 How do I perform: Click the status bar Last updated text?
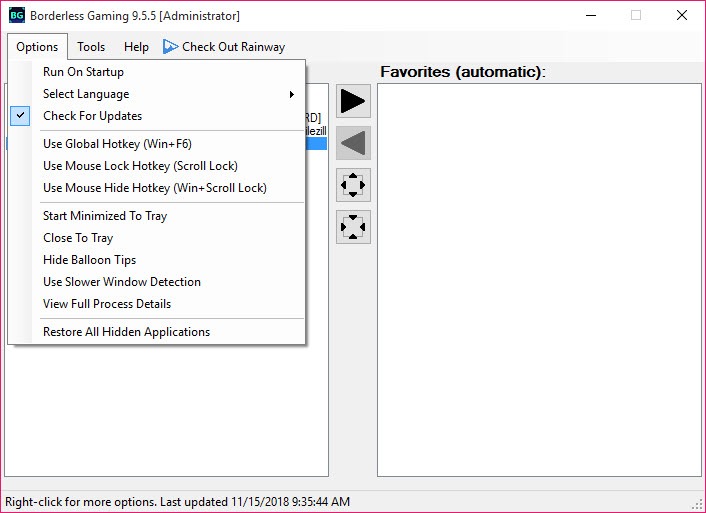point(255,502)
